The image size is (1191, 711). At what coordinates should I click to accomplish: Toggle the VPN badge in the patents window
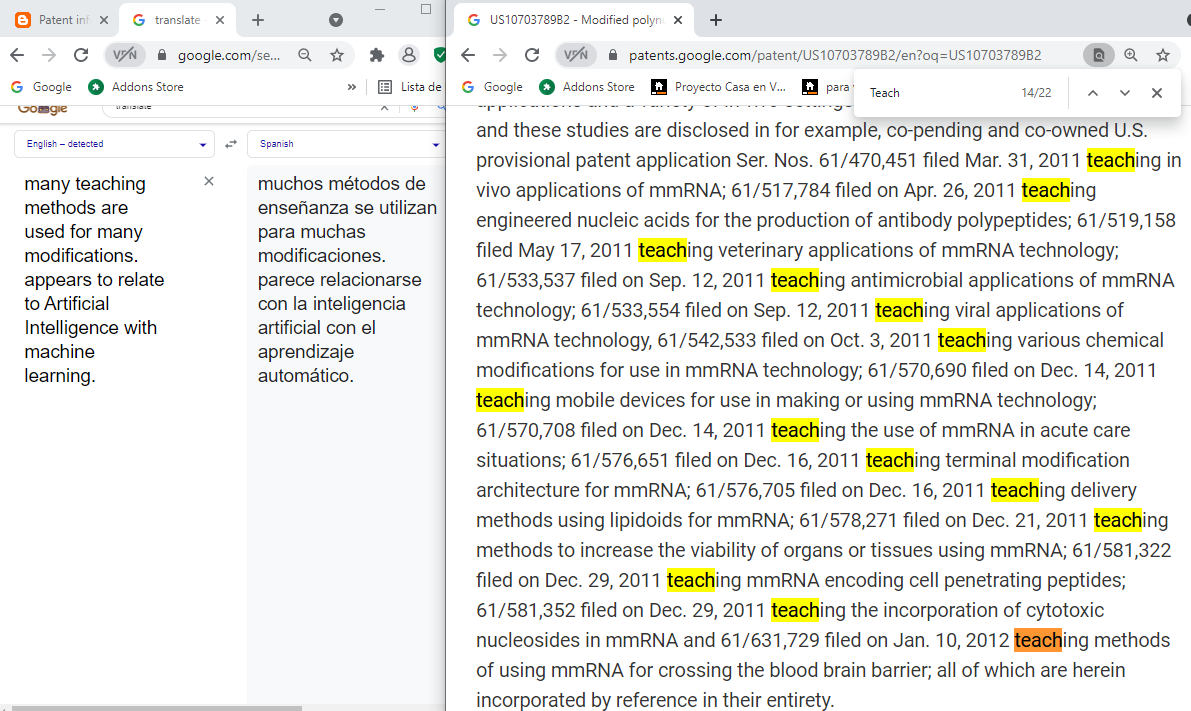(x=575, y=55)
